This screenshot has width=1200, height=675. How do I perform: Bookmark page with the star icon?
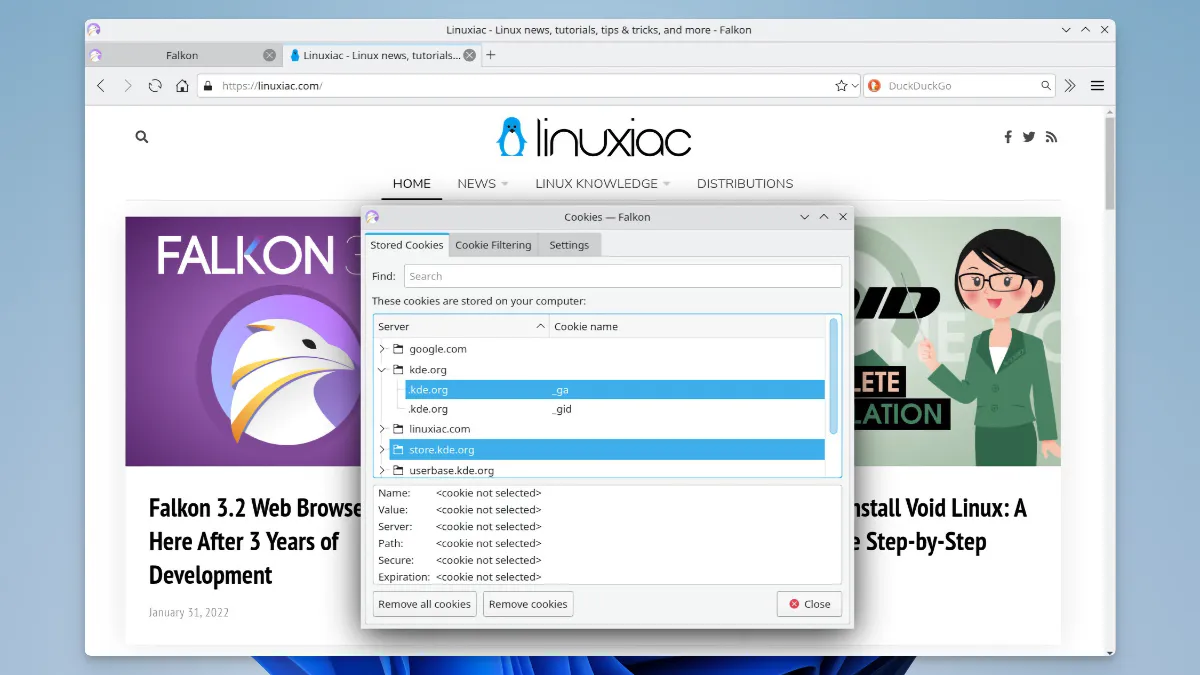coord(842,86)
